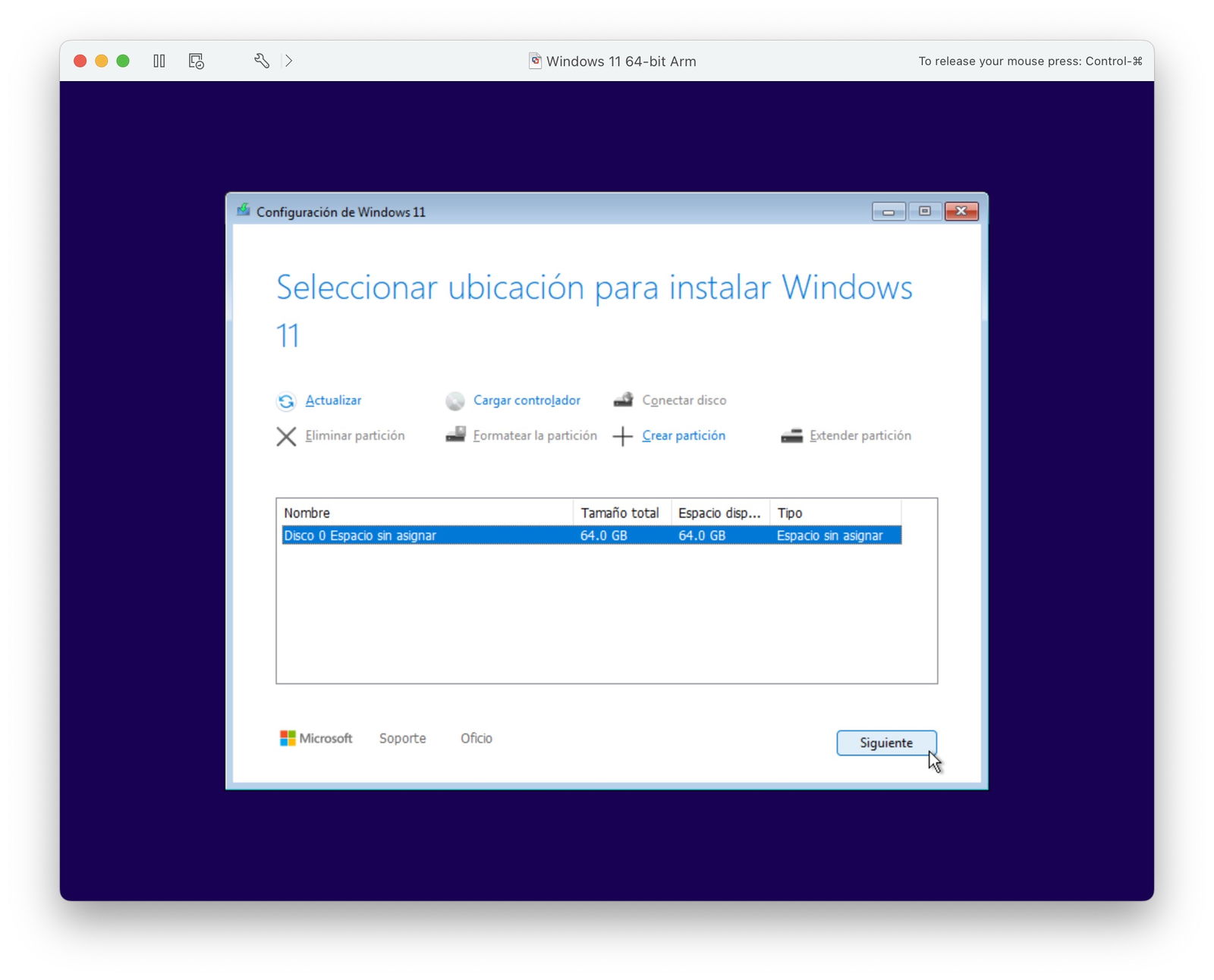Click the Eliminar partición X icon
1214x980 pixels.
click(x=286, y=436)
